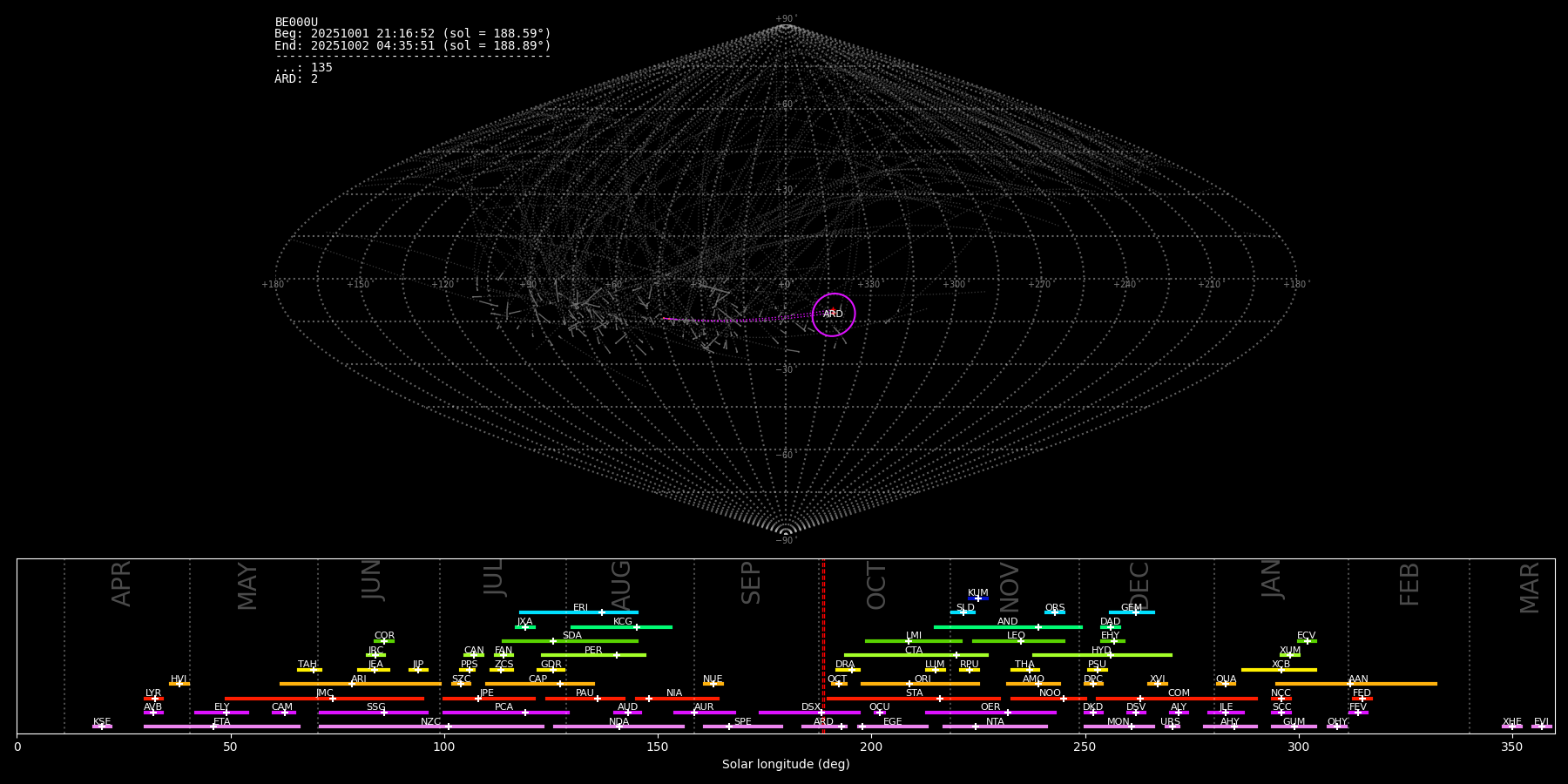Image resolution: width=1568 pixels, height=784 pixels.
Task: Click the XHE shower label
Action: [1511, 722]
